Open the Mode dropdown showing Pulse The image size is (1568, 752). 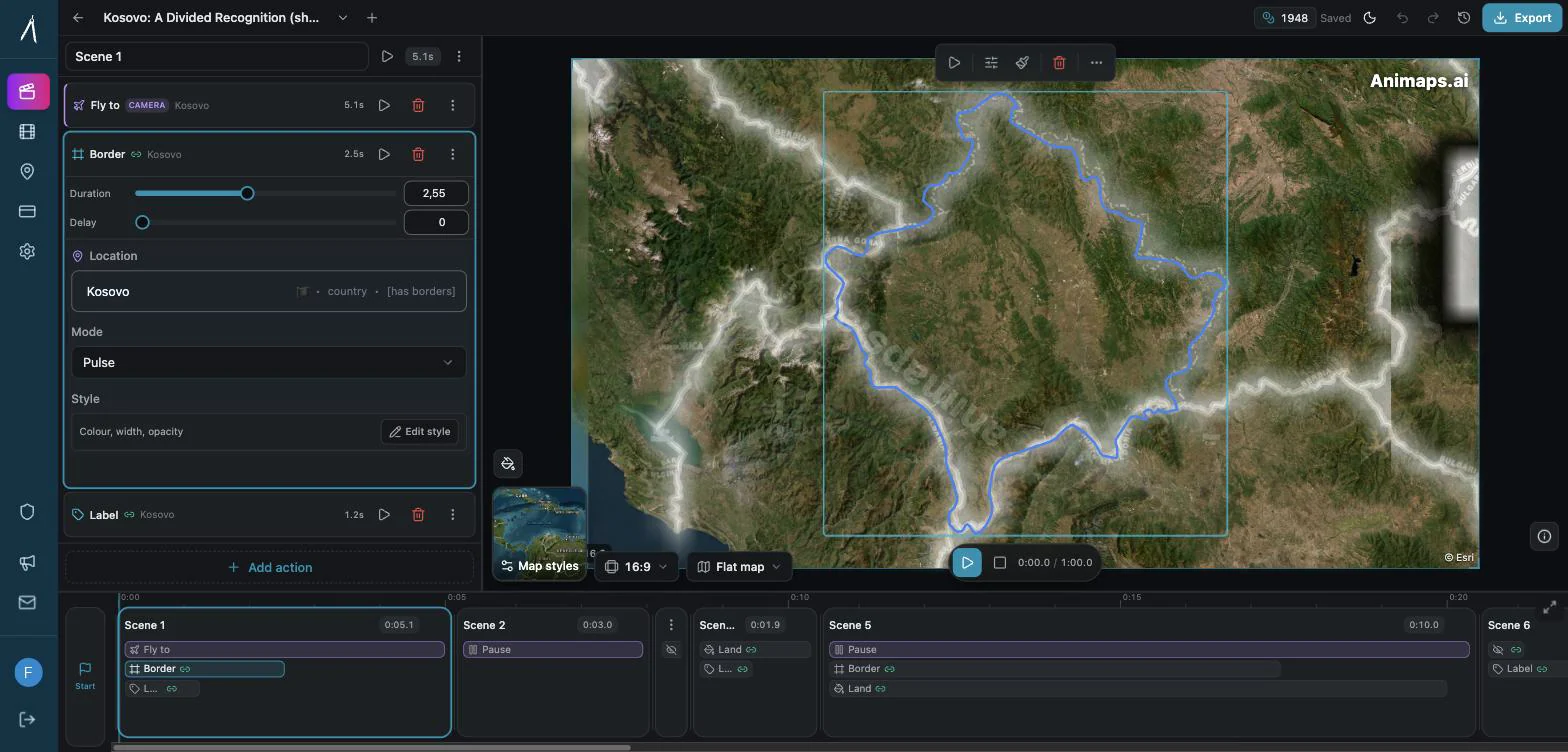268,362
